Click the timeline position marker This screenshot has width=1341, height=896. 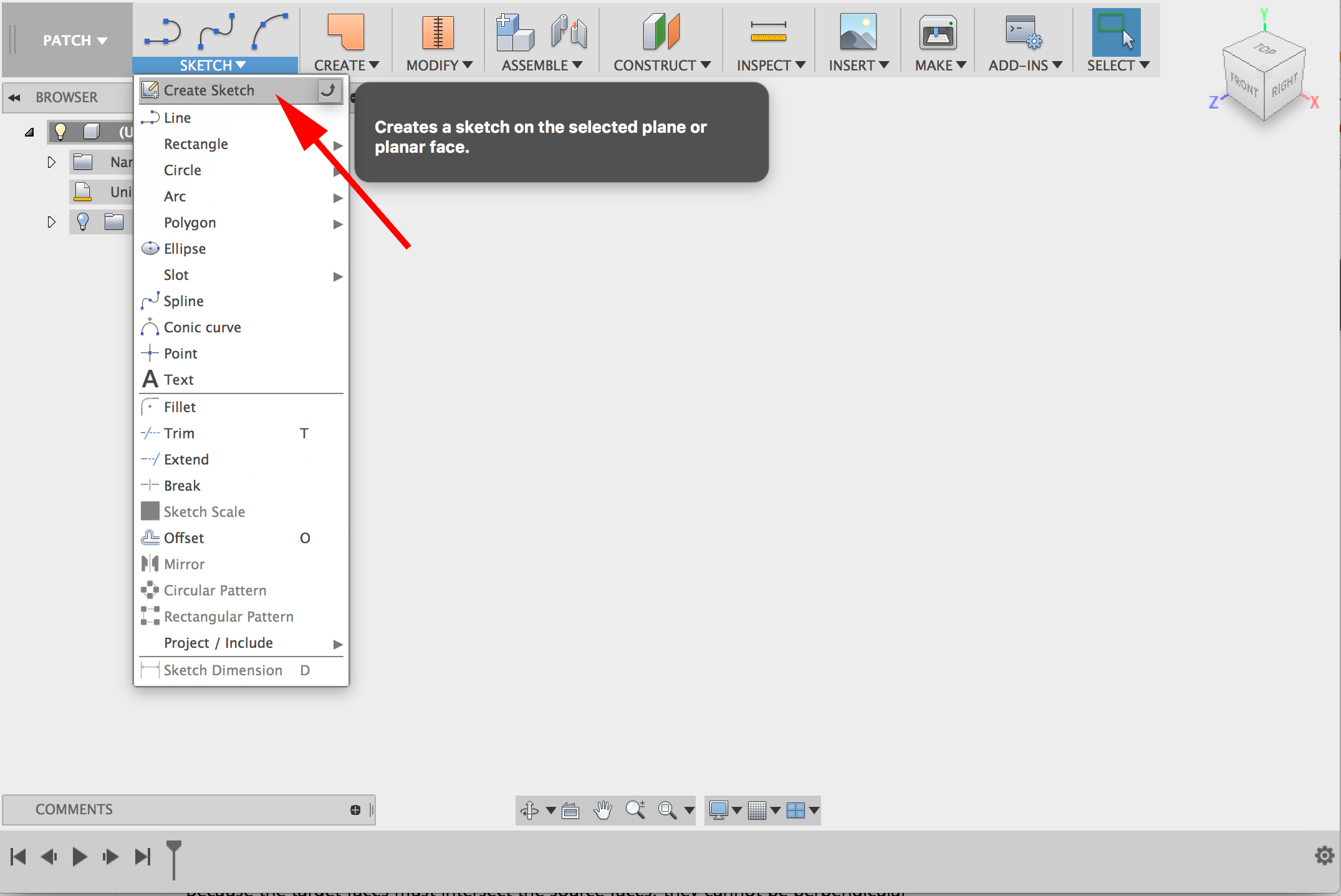[x=174, y=859]
